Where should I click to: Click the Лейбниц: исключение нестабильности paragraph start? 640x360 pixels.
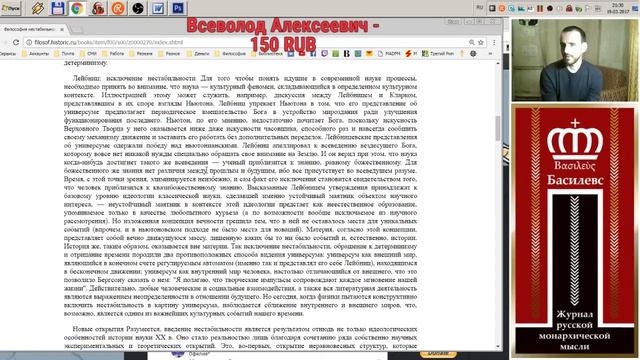(134, 78)
